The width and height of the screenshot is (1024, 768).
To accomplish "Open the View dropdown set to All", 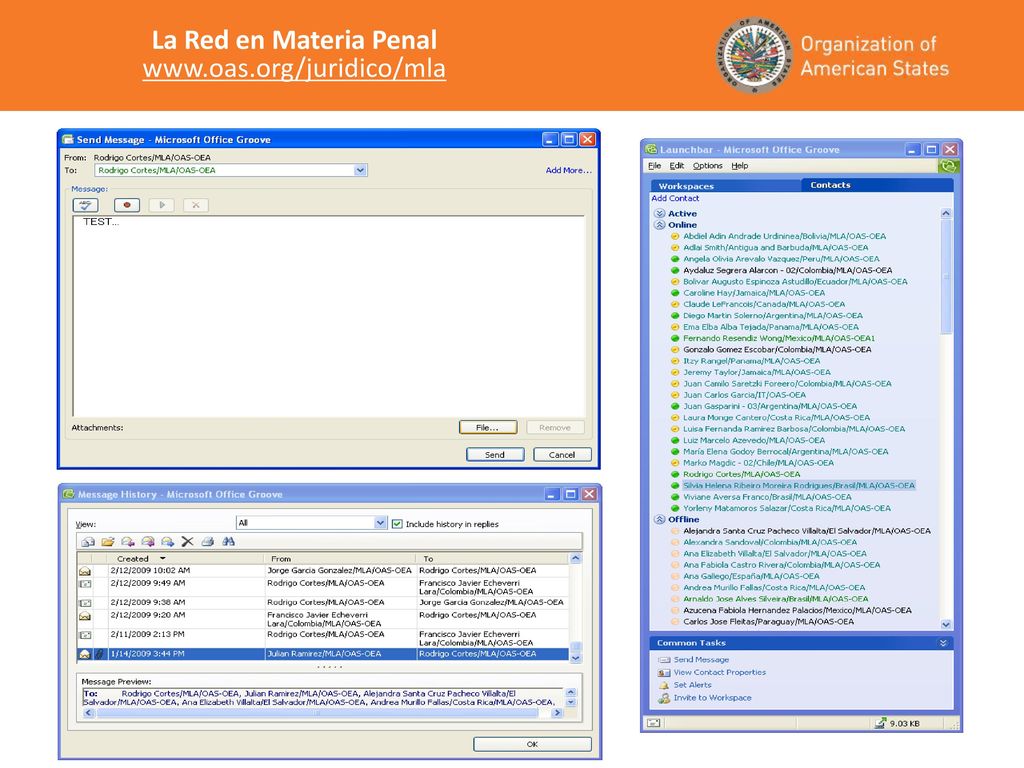I will click(380, 522).
